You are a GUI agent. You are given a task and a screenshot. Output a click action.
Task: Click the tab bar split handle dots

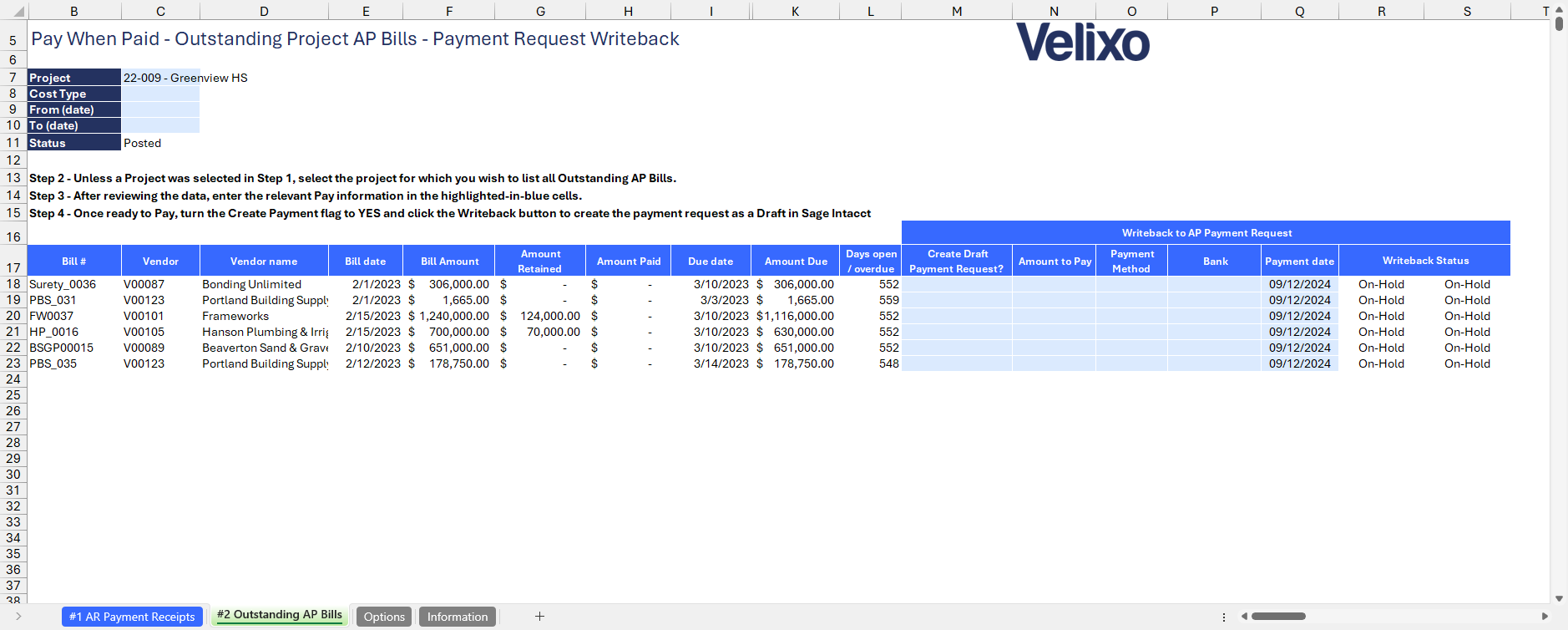1224,617
